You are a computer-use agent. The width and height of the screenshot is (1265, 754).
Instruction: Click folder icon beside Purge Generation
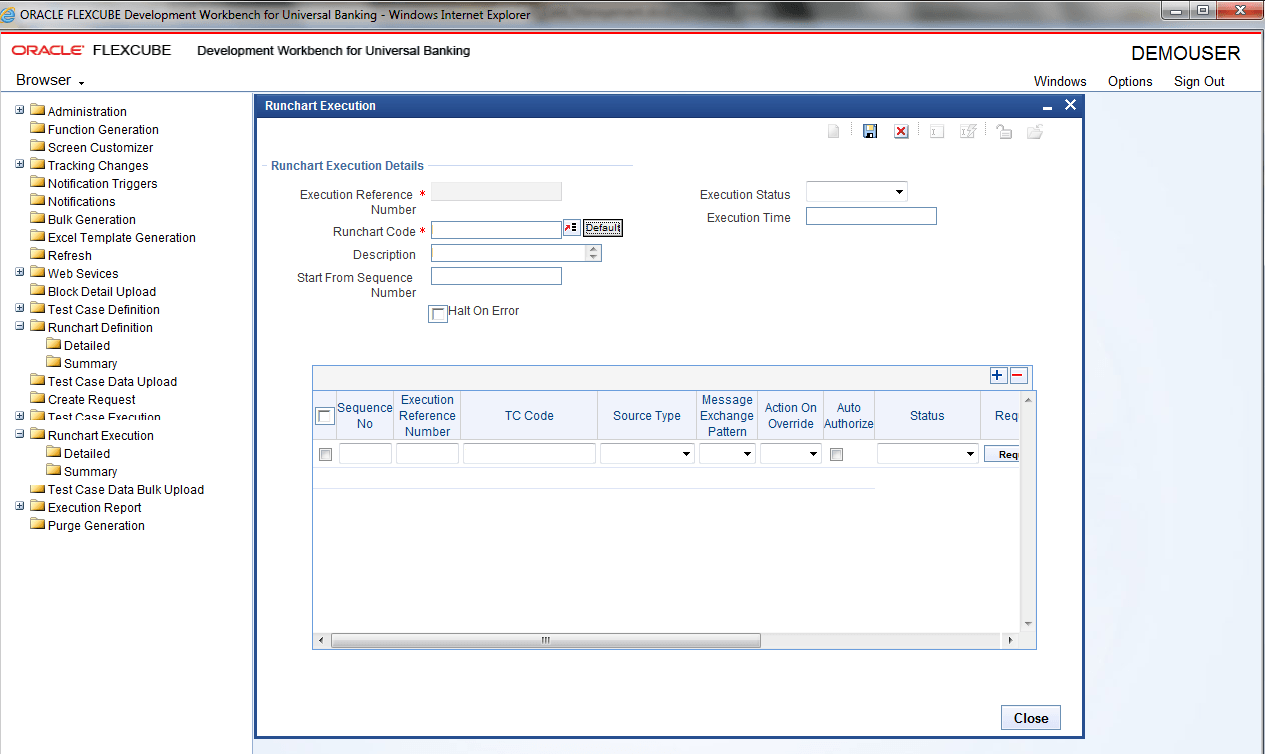[38, 525]
